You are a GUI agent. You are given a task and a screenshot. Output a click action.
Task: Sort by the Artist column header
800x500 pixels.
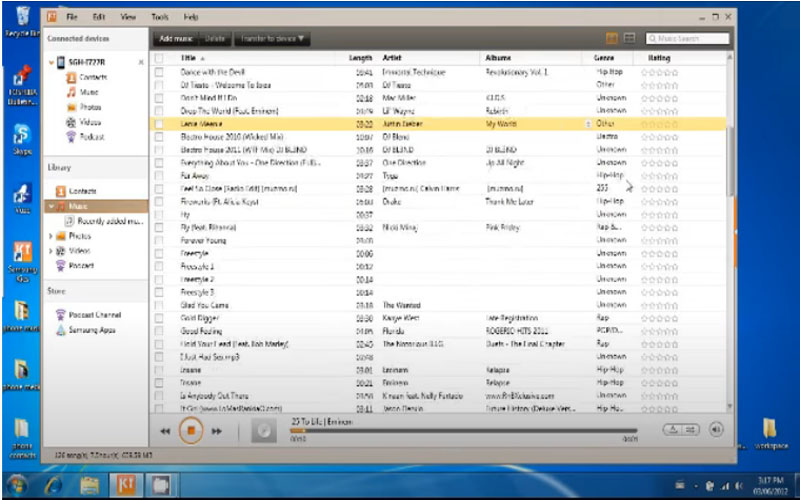point(392,58)
